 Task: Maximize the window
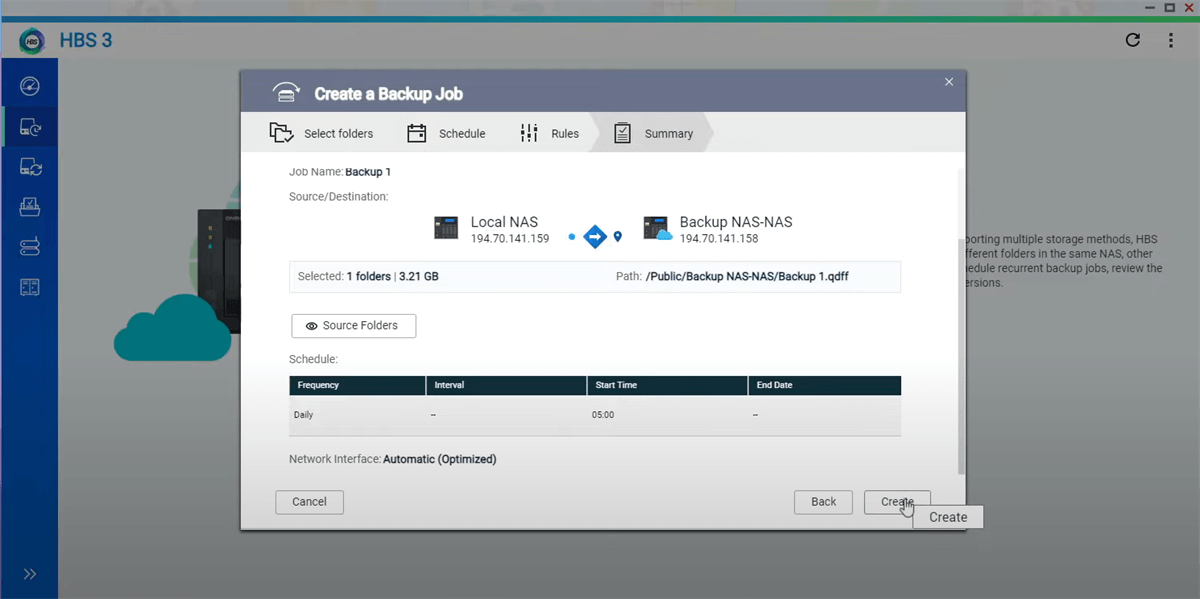1169,7
